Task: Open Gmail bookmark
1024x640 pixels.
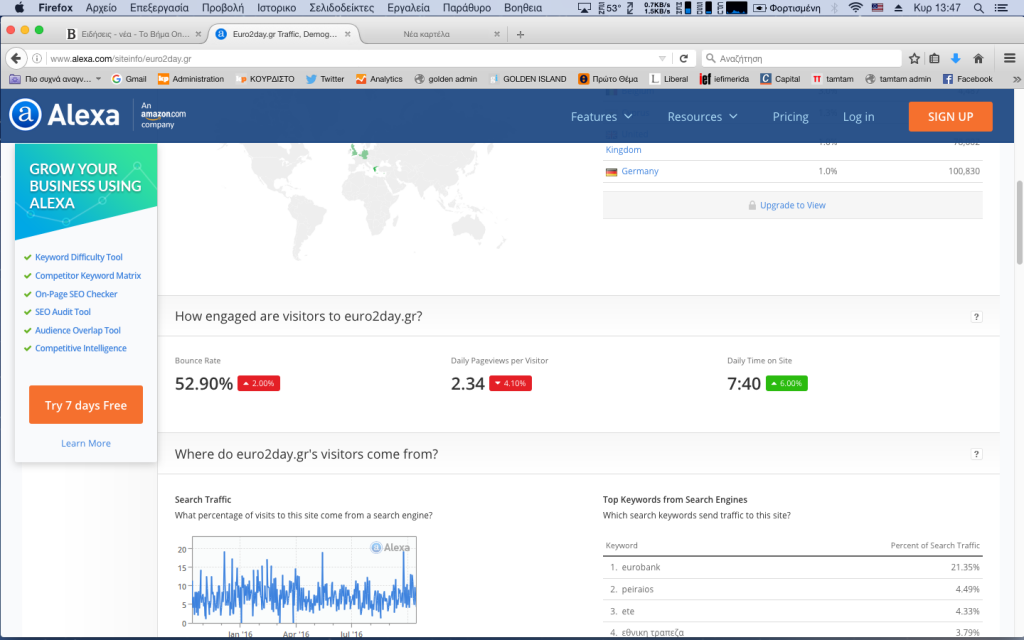Action: tap(129, 79)
